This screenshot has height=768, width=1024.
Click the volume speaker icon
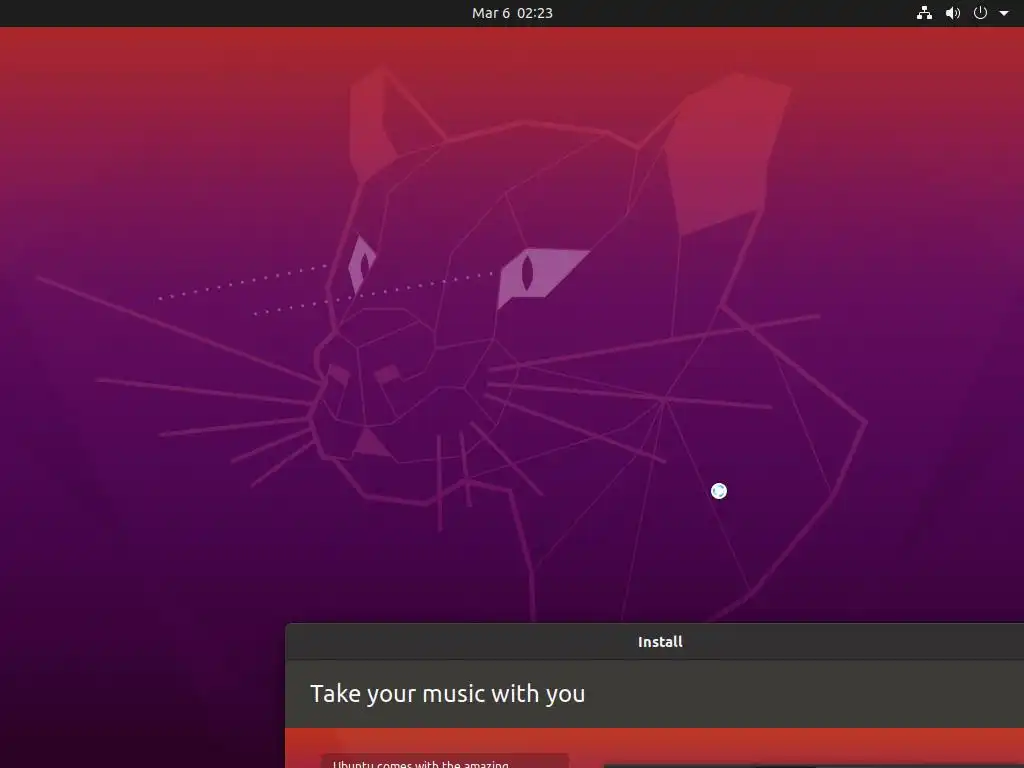[953, 13]
